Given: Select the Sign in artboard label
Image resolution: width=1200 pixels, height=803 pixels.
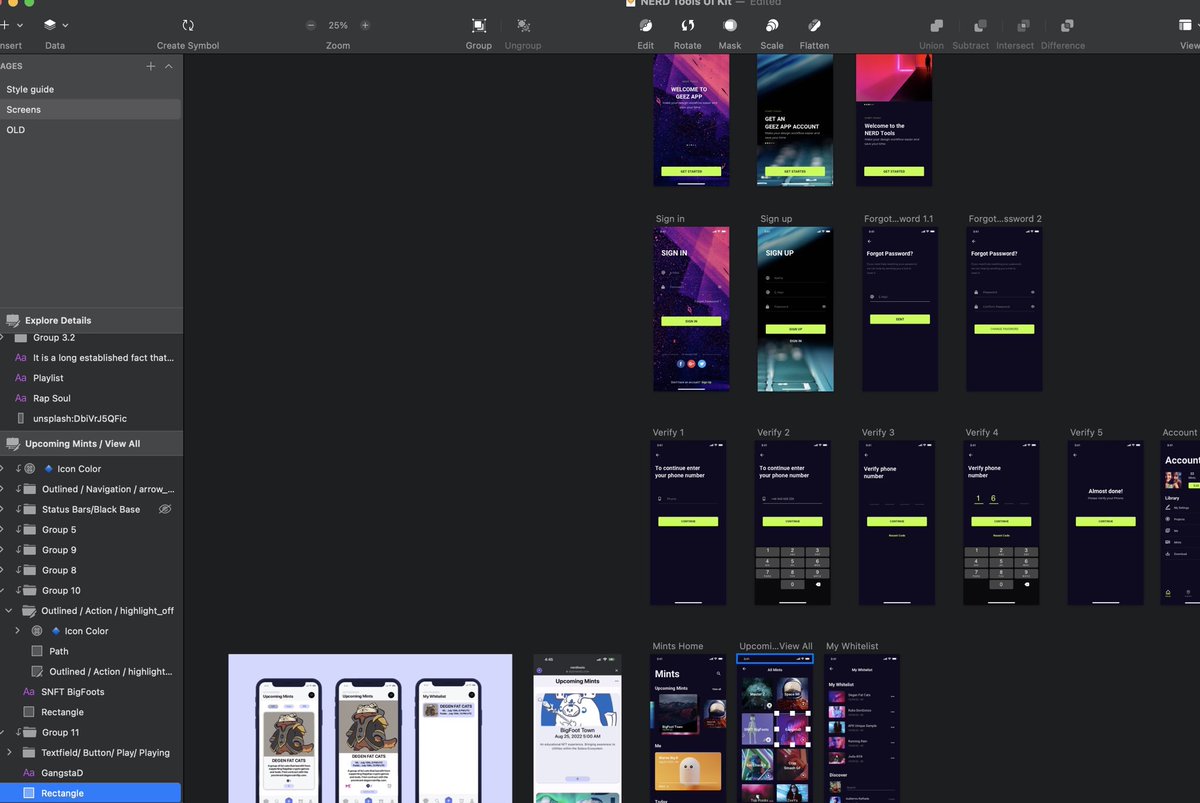Looking at the screenshot, I should tap(670, 219).
